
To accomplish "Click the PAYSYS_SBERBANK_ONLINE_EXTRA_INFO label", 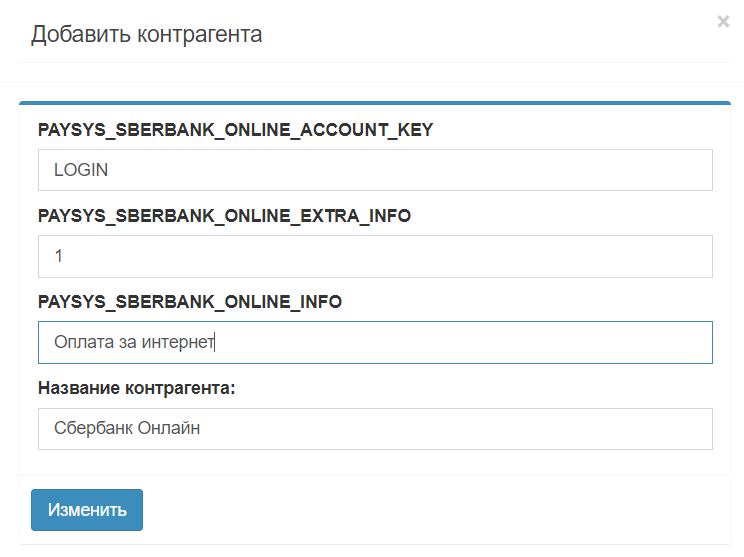I will (x=224, y=216).
